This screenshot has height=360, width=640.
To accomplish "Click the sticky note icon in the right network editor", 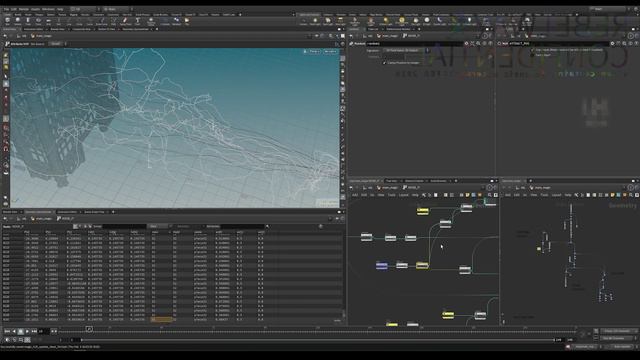I will click(x=612, y=195).
